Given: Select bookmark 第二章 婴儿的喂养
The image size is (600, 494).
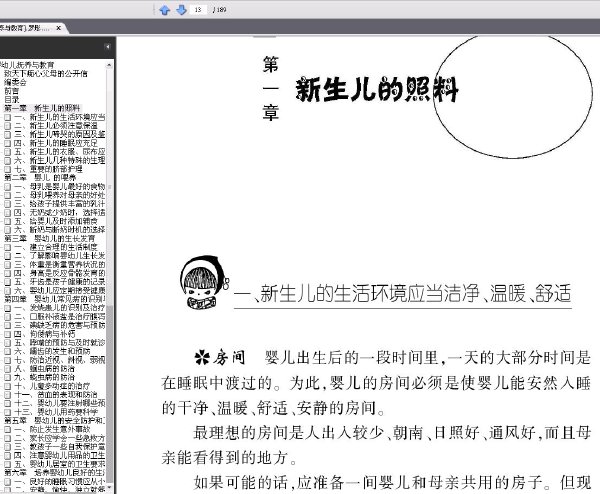Looking at the screenshot, I should (x=40, y=178).
